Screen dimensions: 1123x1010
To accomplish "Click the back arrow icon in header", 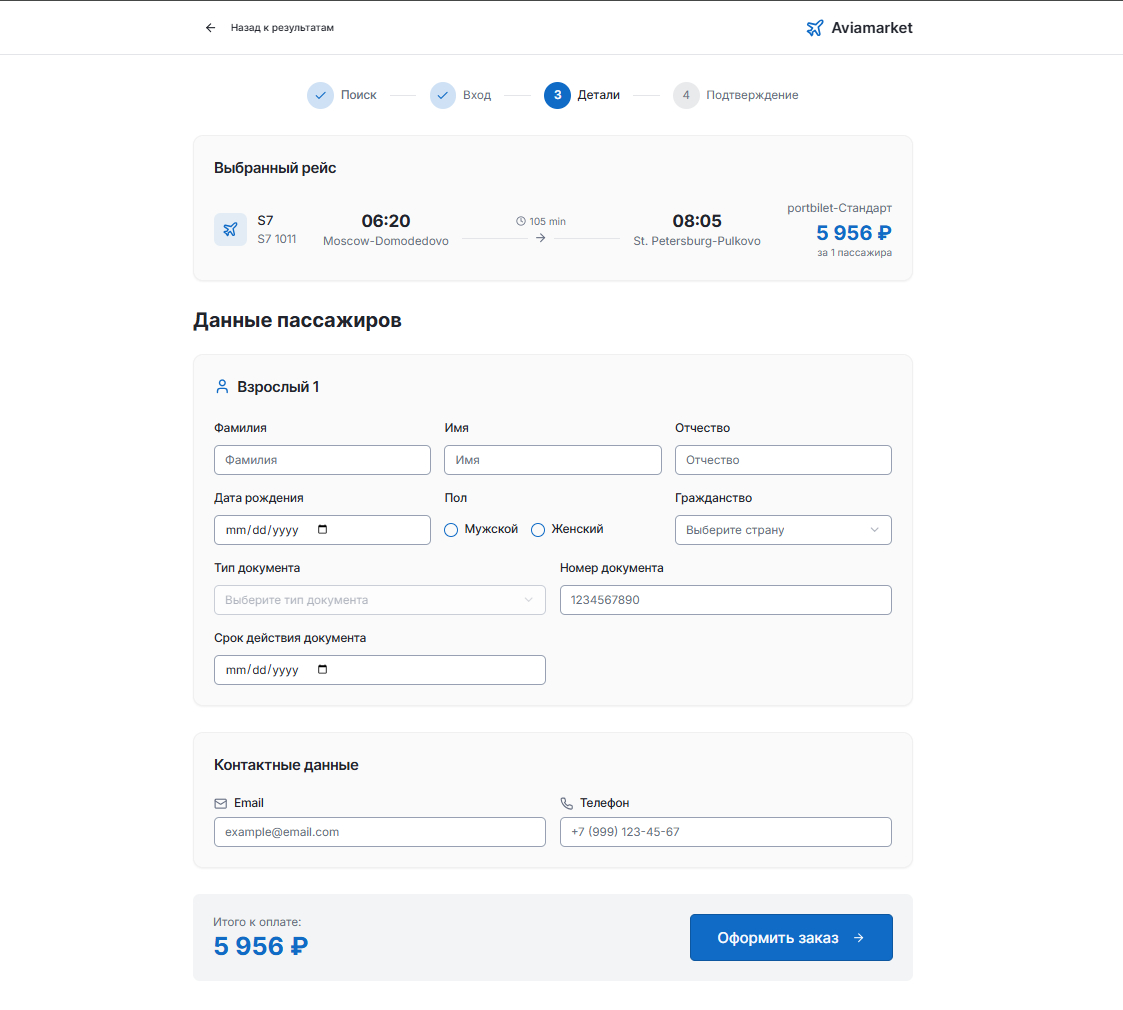I will click(x=210, y=28).
